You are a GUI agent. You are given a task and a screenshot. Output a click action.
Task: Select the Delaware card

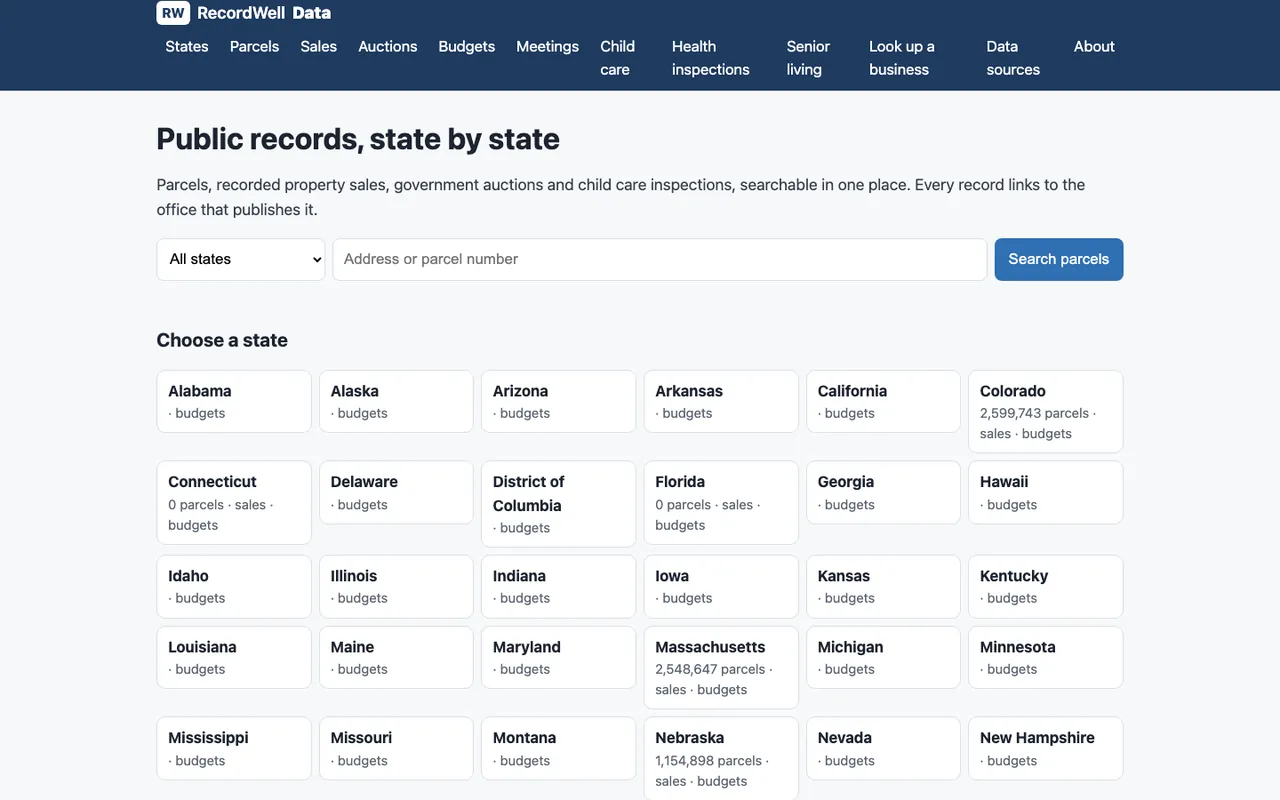pyautogui.click(x=396, y=492)
